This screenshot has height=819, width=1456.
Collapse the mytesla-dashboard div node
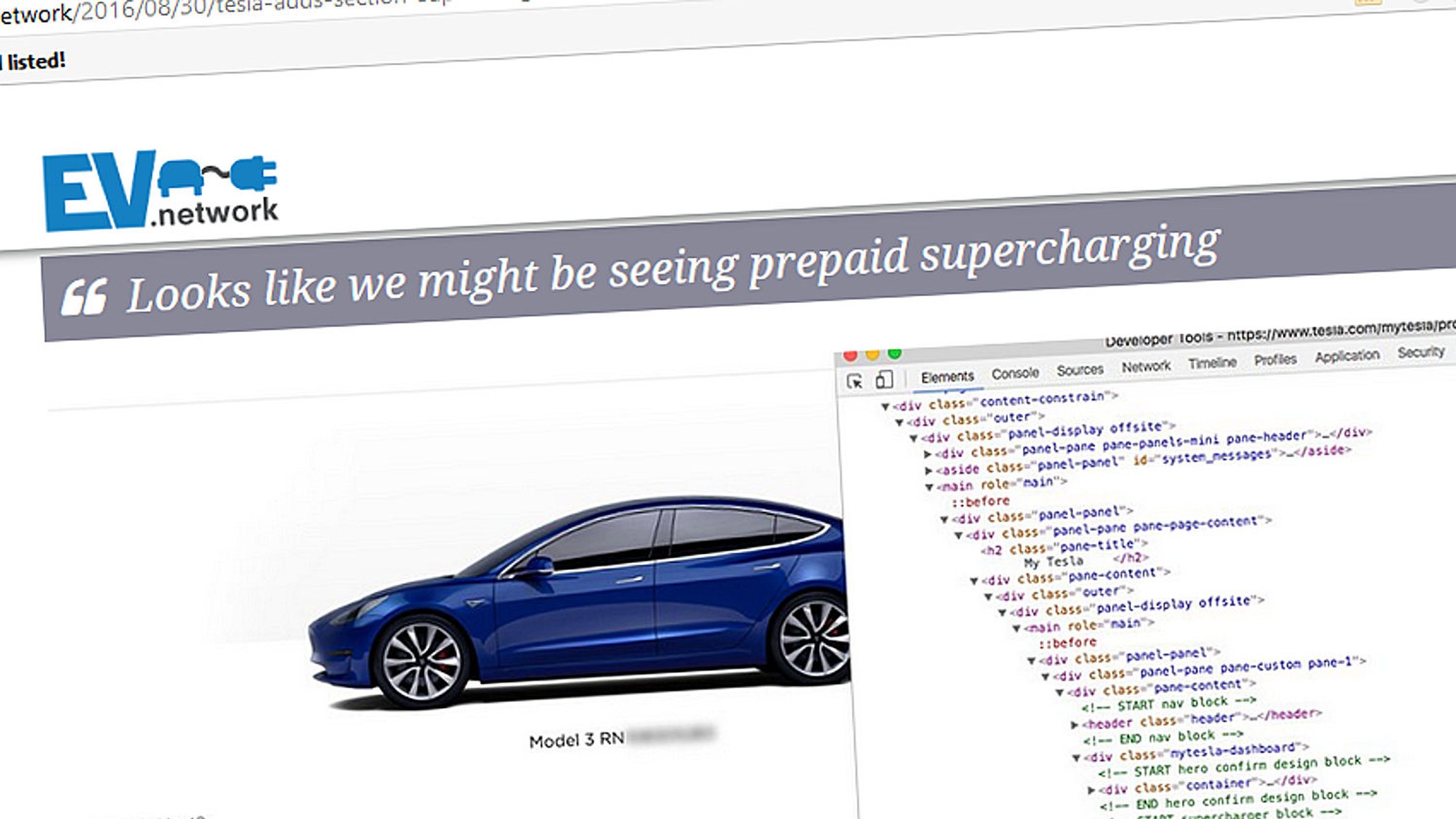(1076, 758)
